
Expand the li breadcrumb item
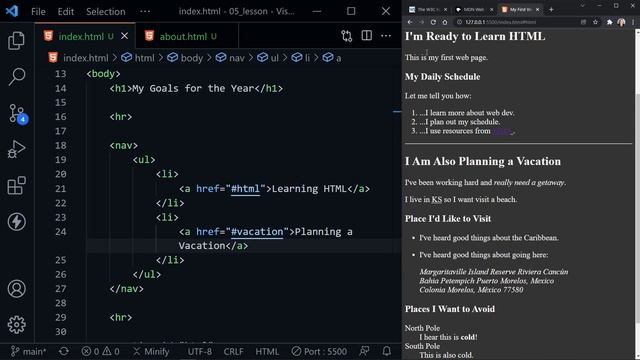tap(307, 58)
